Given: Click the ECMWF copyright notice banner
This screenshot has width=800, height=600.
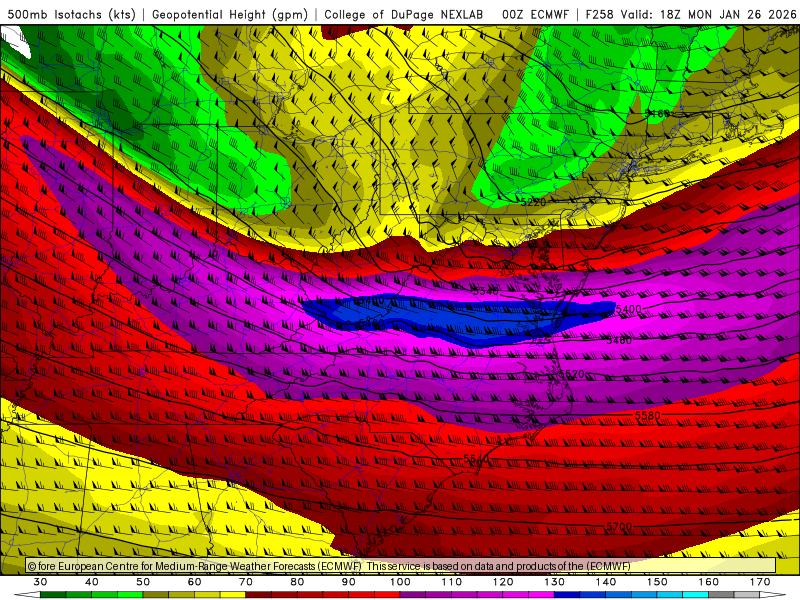Looking at the screenshot, I should pos(401,566).
